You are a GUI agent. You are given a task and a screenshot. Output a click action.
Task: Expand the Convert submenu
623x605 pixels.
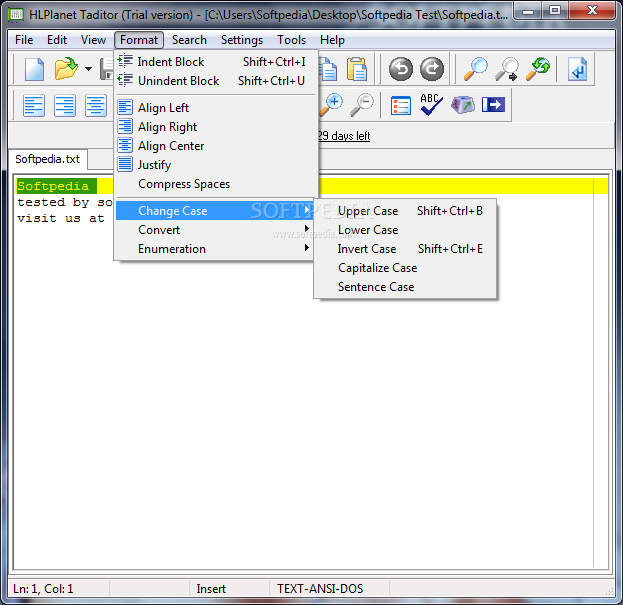215,230
